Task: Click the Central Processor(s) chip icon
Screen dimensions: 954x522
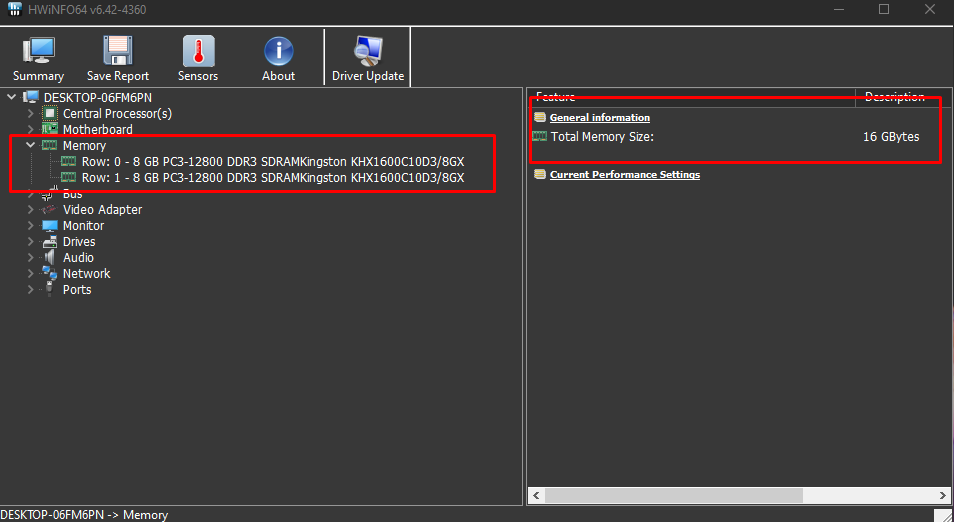Action: [x=50, y=114]
